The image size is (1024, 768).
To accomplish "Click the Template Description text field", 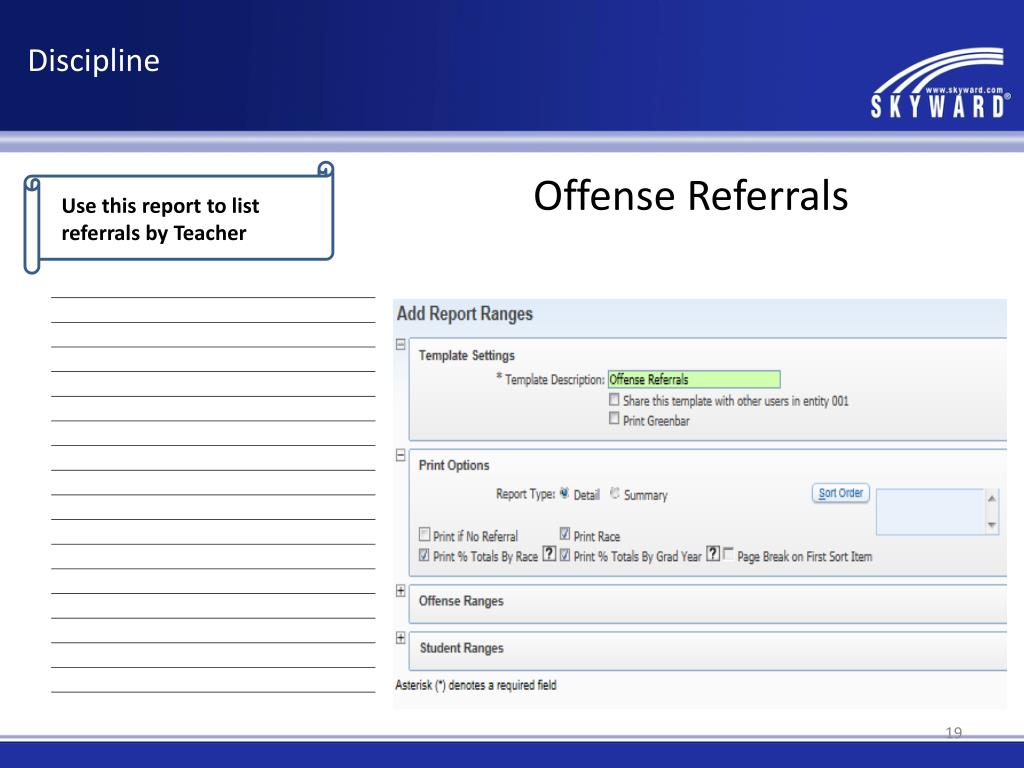I will (694, 380).
